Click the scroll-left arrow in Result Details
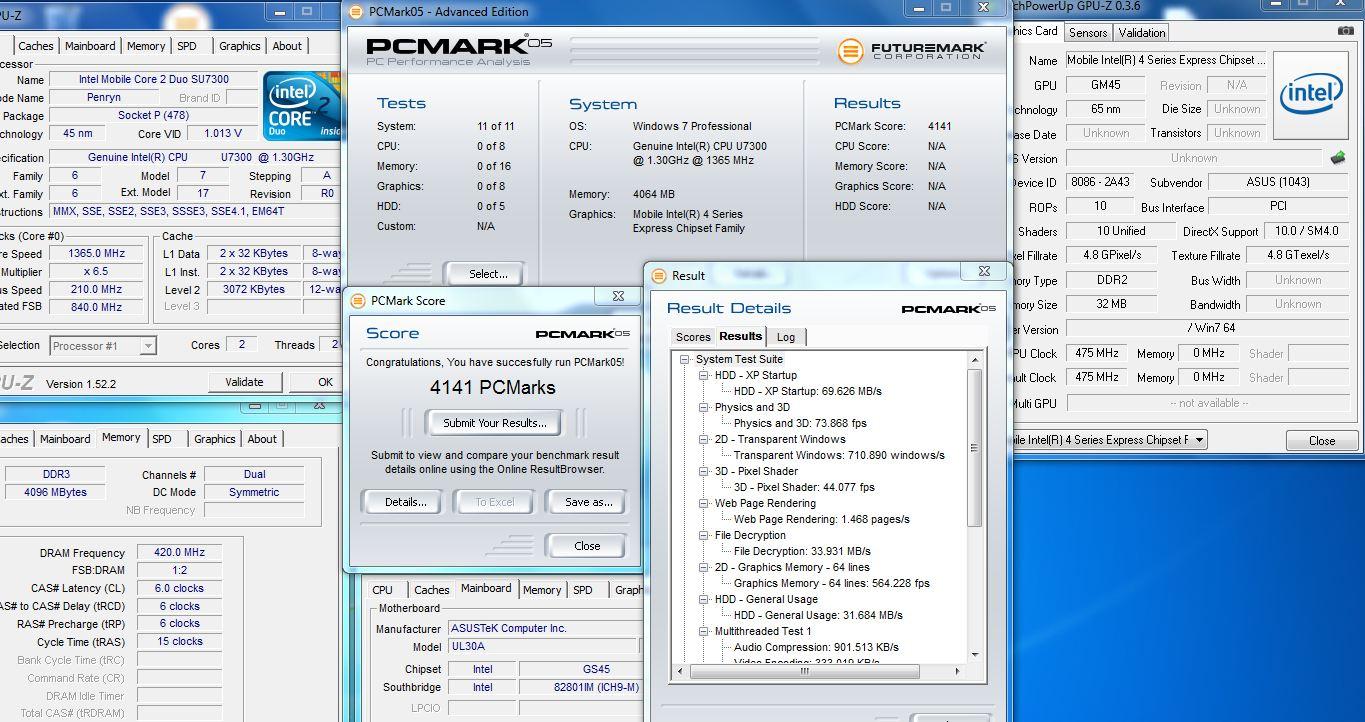Image resolution: width=1365 pixels, height=722 pixels. tap(681, 670)
